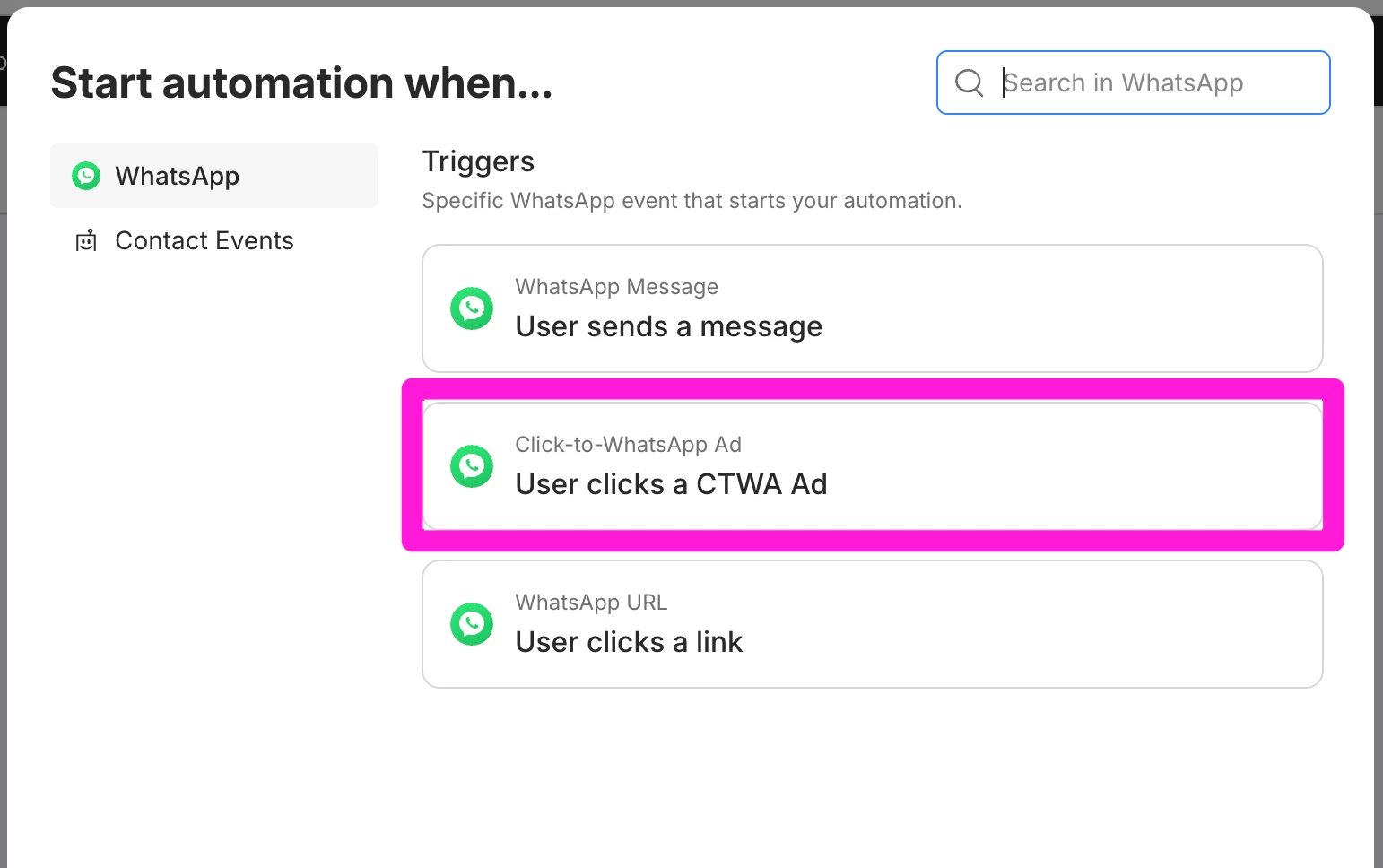This screenshot has height=868, width=1383.
Task: Choose the 'User sends a message' trigger
Action: click(x=668, y=326)
